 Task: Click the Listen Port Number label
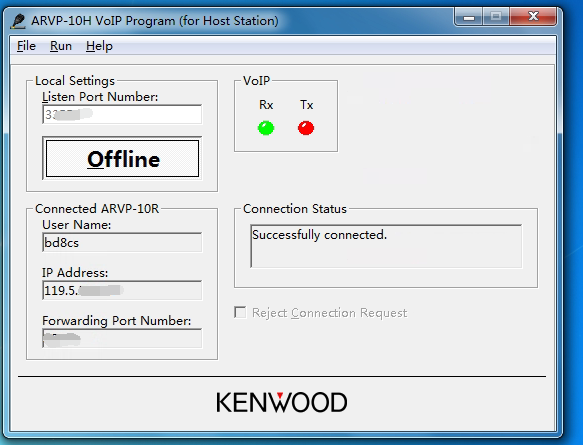click(x=100, y=97)
